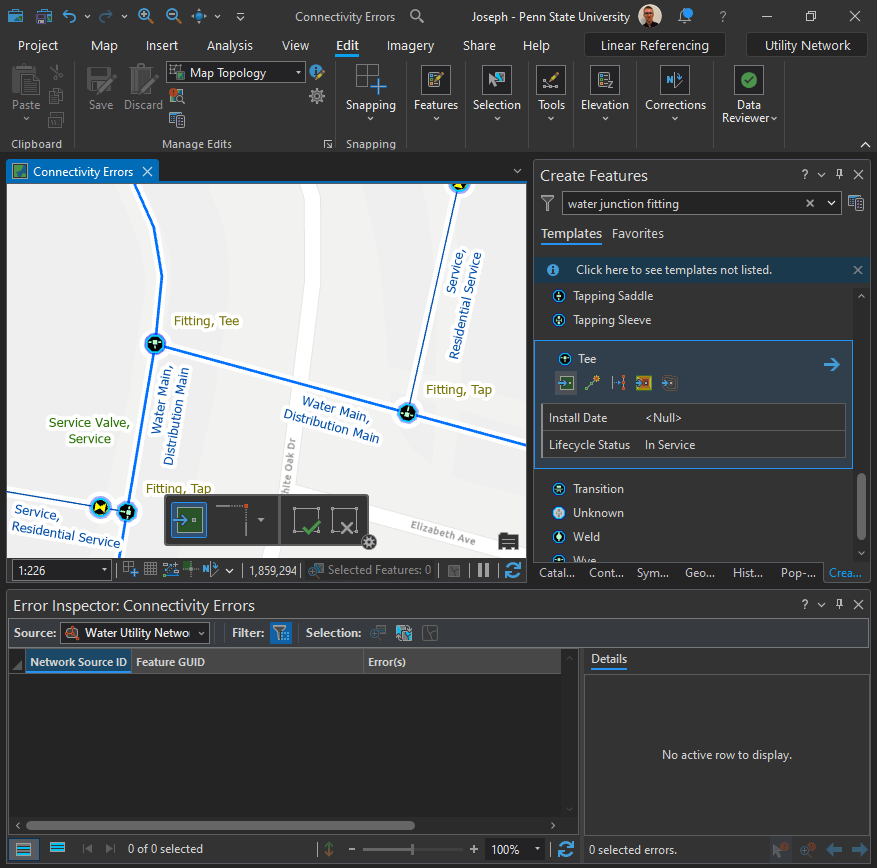This screenshot has width=878, height=868.
Task: Switch to the Favorites tab
Action: [x=637, y=234]
